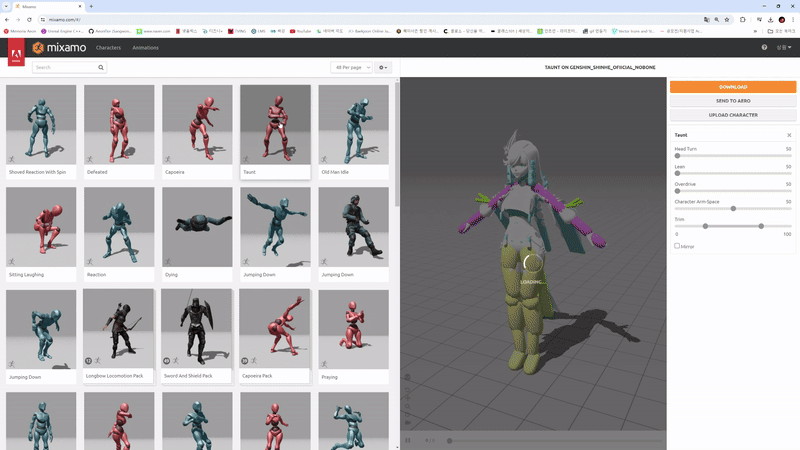Screen dimensions: 800x450
Task: Click the skeleton view icon in viewport
Action: coord(408,378)
